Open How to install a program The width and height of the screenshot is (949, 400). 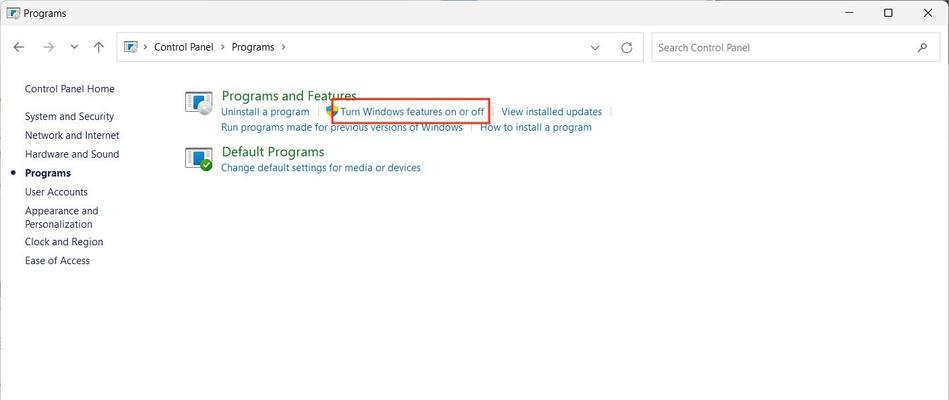[536, 128]
